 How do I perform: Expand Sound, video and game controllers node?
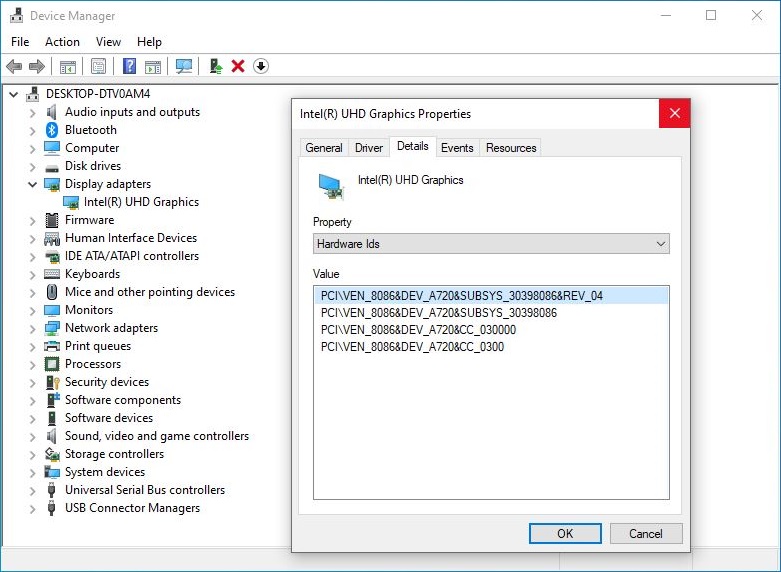[x=33, y=436]
